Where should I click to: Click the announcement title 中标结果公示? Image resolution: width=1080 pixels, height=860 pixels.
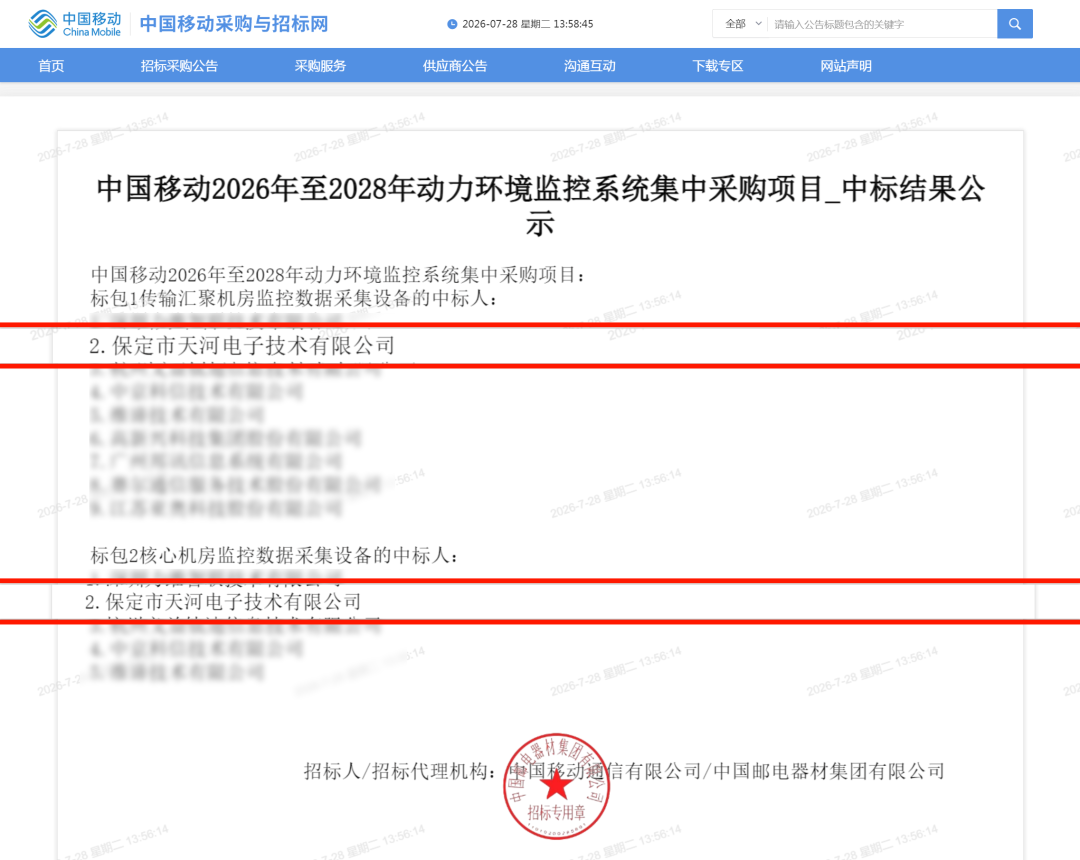[541, 206]
